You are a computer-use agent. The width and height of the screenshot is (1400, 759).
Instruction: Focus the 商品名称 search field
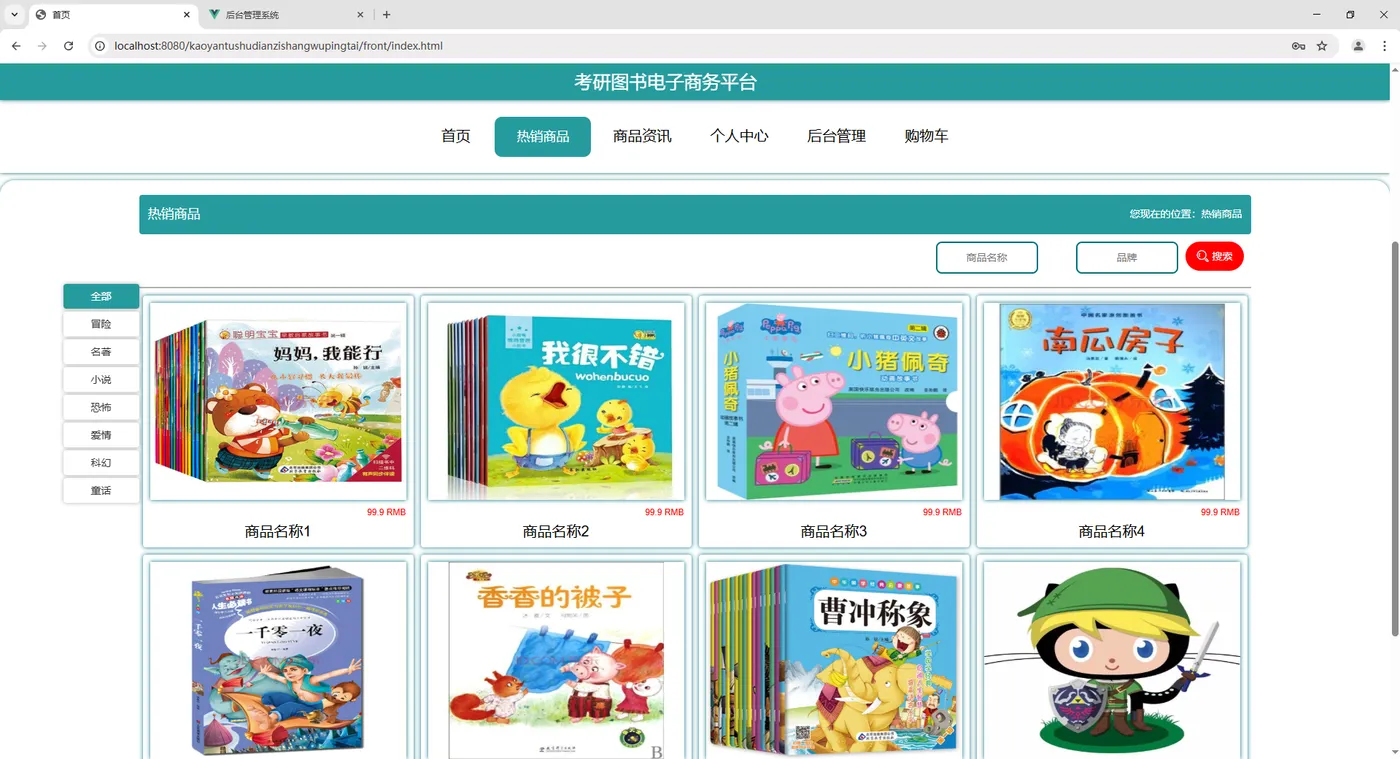(987, 257)
